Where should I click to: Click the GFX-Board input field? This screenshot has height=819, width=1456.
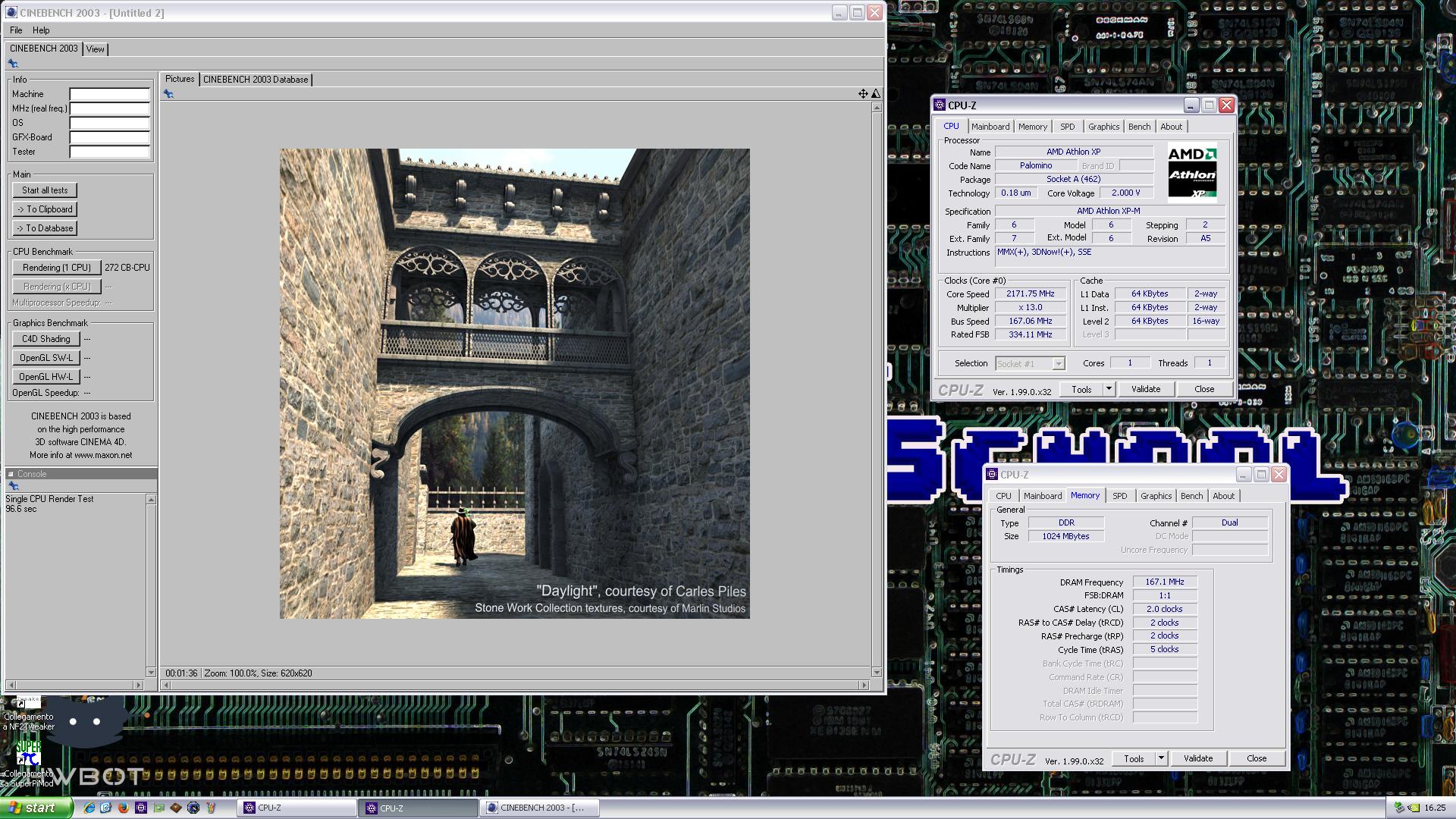point(110,137)
